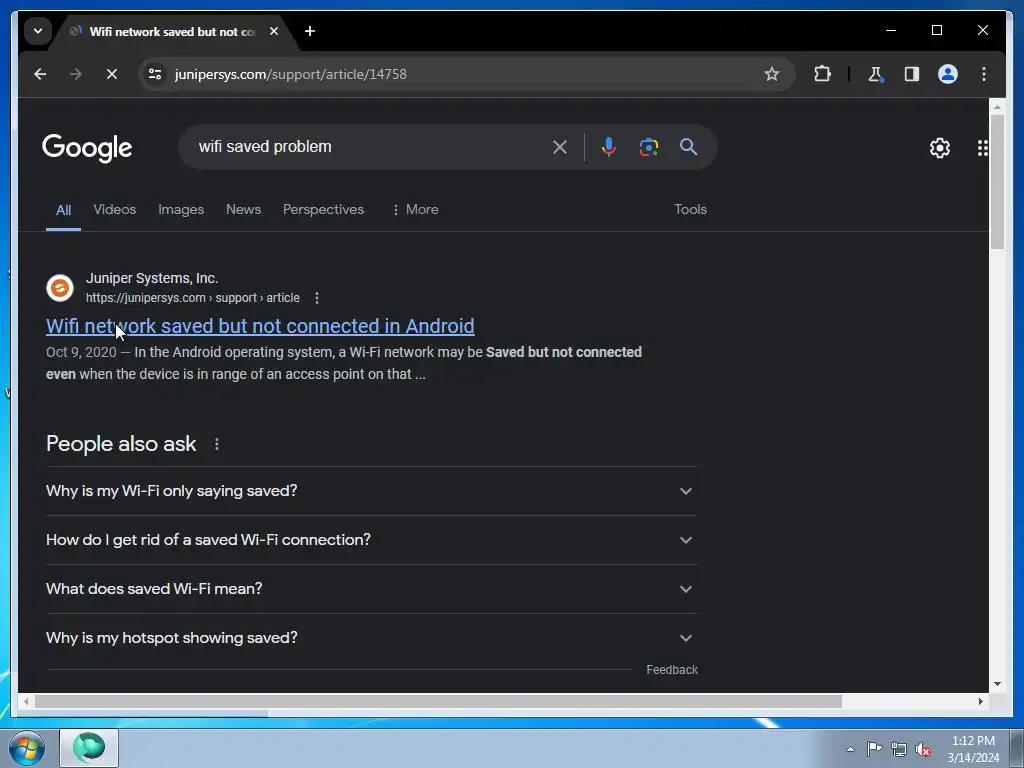Open the Windows Start button
This screenshot has height=768, width=1024.
point(26,748)
